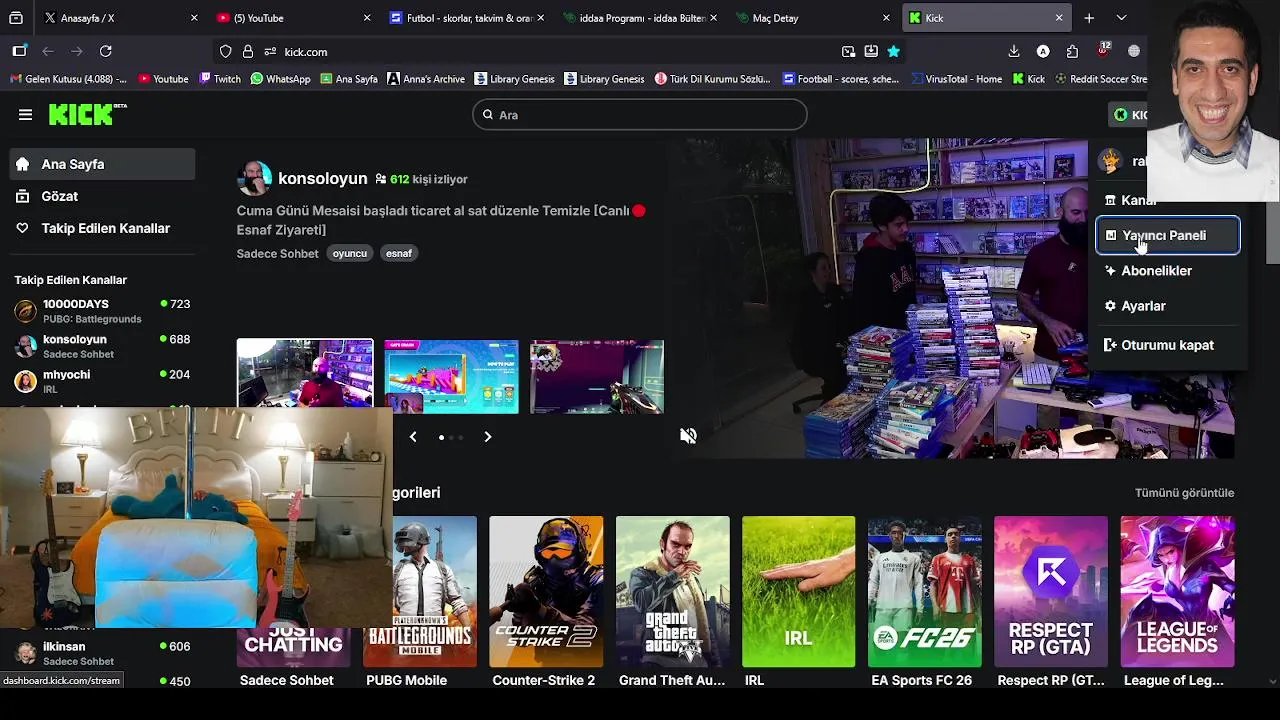Image resolution: width=1280 pixels, height=720 pixels.
Task: Reload the page
Action: tap(106, 51)
